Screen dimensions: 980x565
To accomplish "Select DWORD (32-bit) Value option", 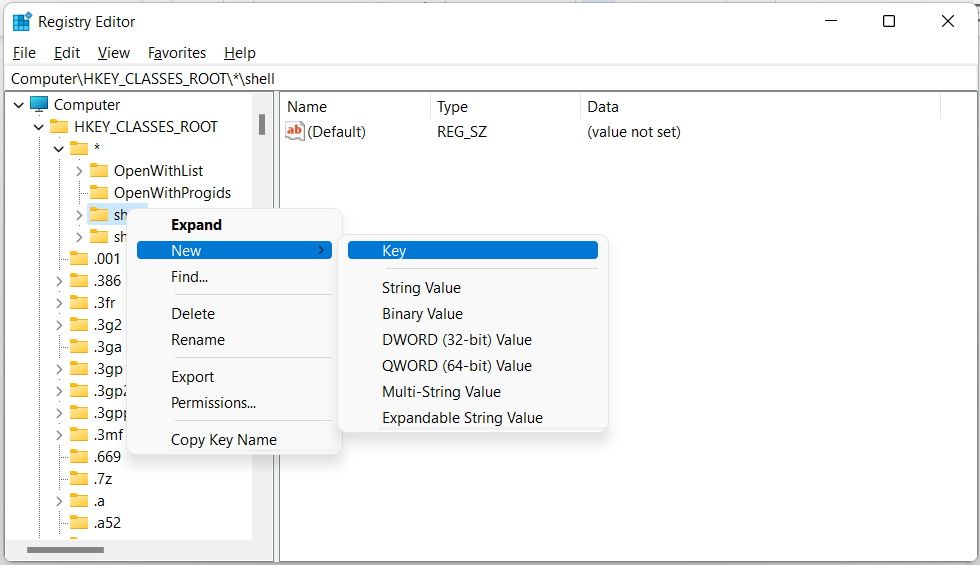I will 456,340.
